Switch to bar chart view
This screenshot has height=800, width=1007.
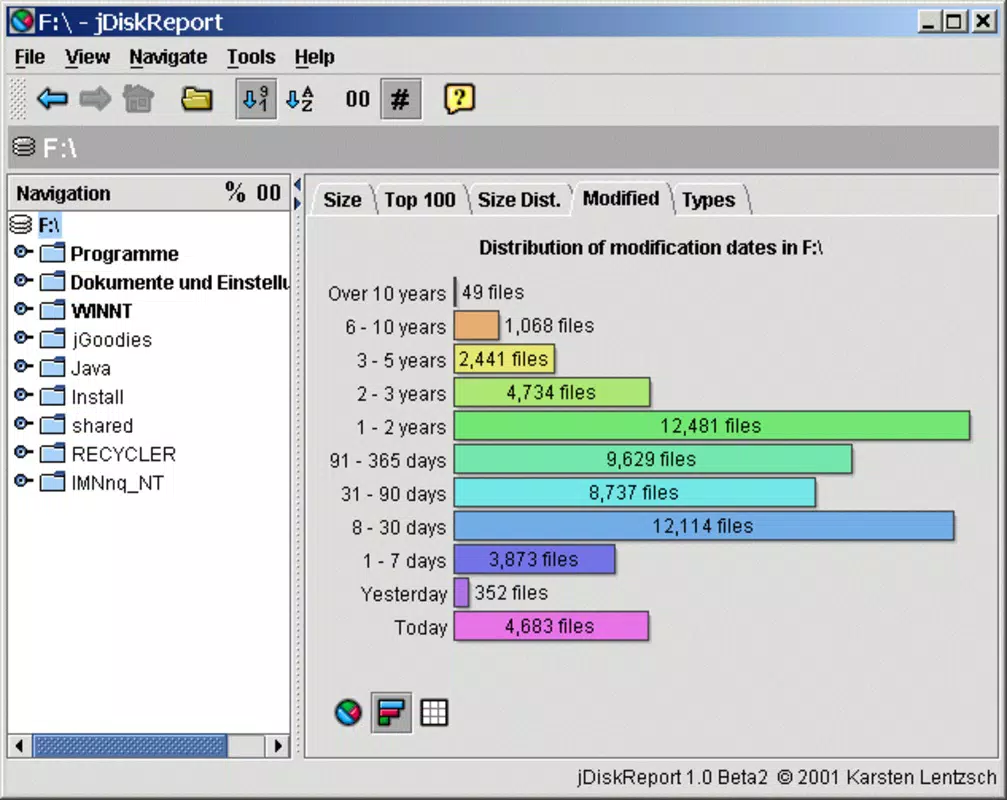pyautogui.click(x=391, y=713)
